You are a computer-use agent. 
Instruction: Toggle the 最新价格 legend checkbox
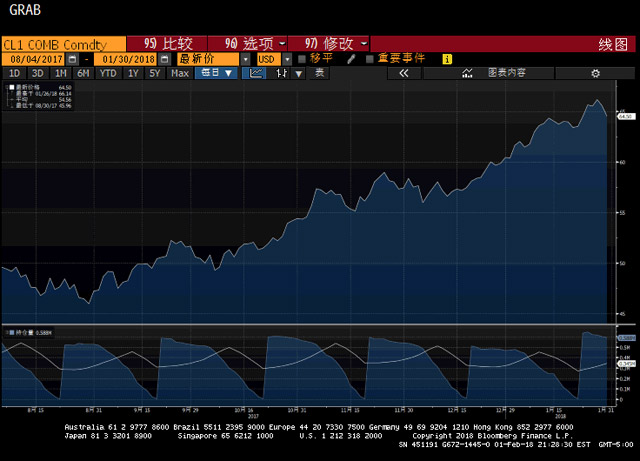coord(11,88)
